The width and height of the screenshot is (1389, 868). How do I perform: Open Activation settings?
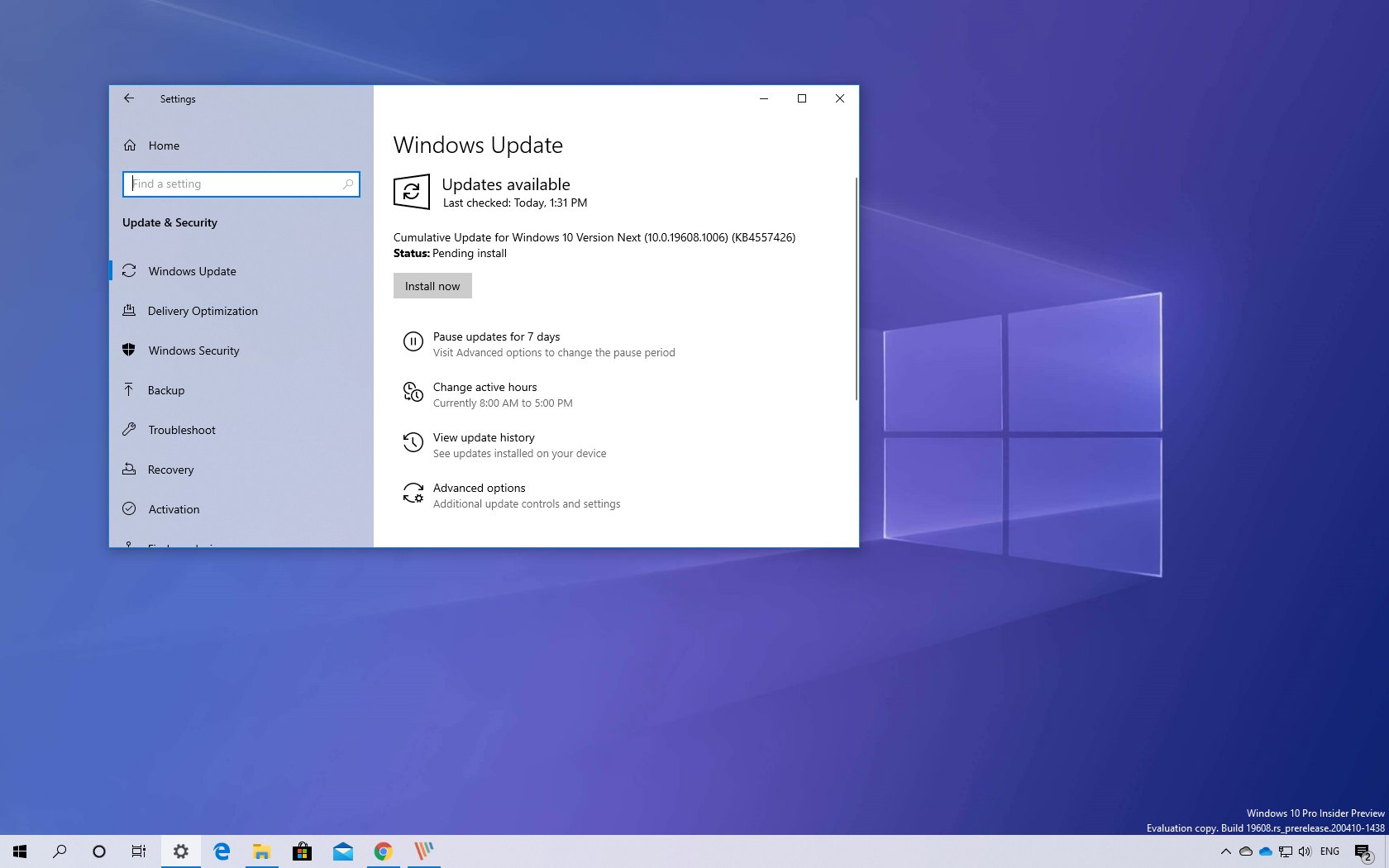click(173, 509)
